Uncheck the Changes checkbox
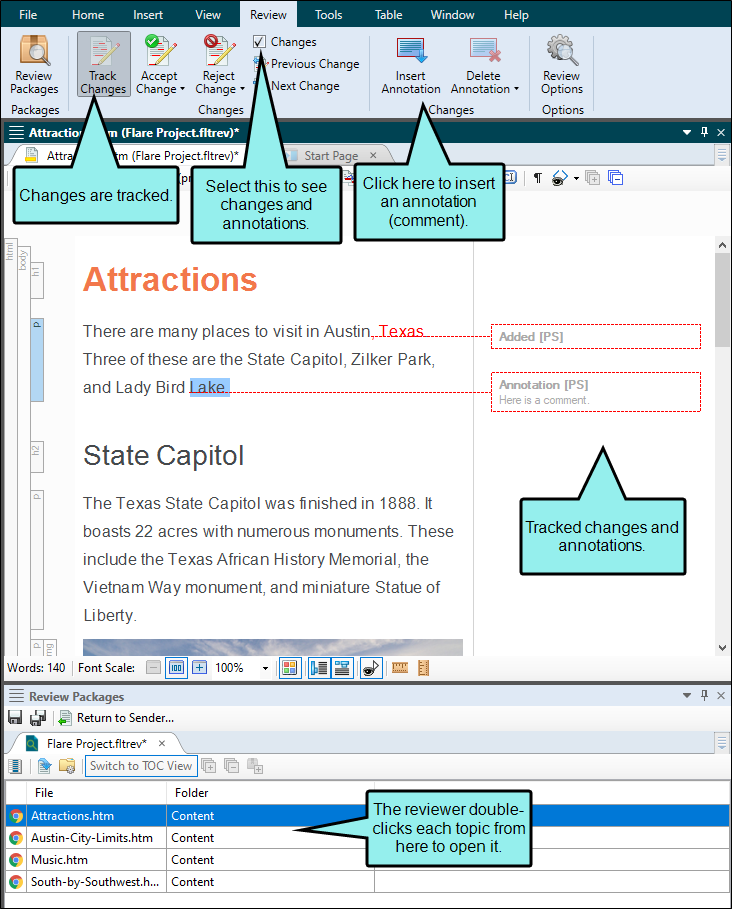The image size is (732, 909). [x=260, y=42]
